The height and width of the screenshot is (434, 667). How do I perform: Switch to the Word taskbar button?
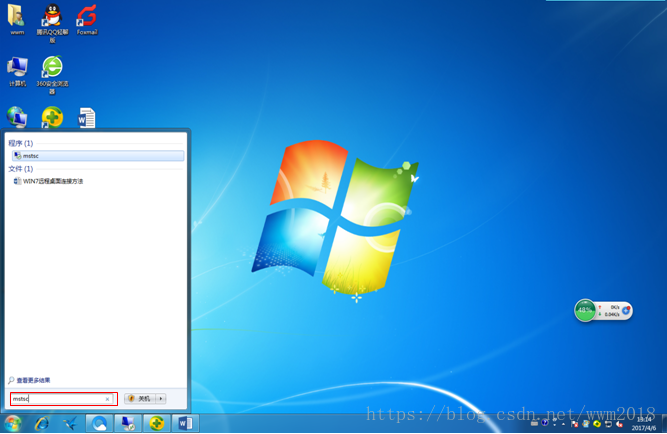coord(185,423)
